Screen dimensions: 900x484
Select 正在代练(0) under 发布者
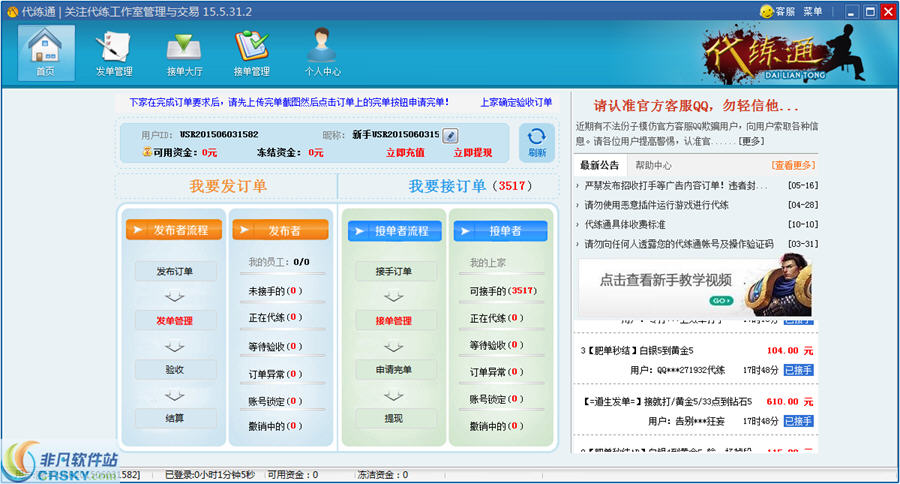[x=276, y=317]
